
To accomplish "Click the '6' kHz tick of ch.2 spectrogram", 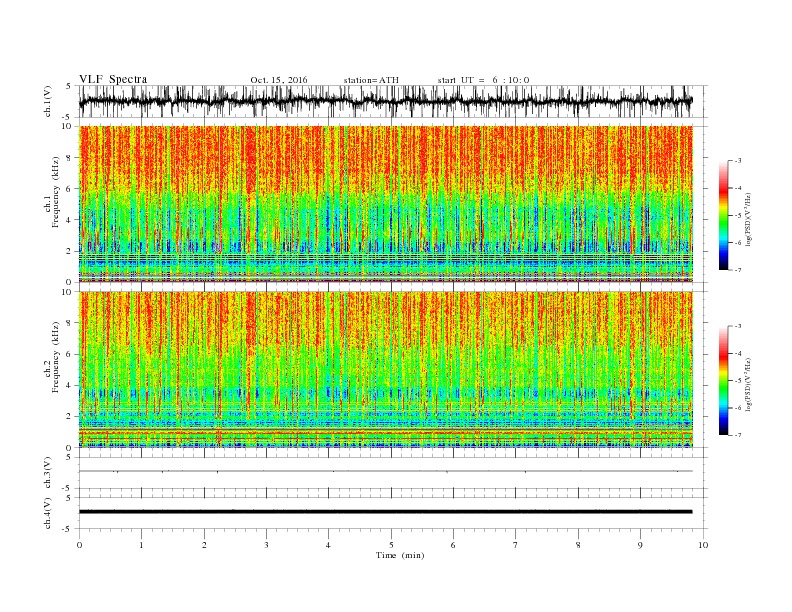I will [70, 354].
